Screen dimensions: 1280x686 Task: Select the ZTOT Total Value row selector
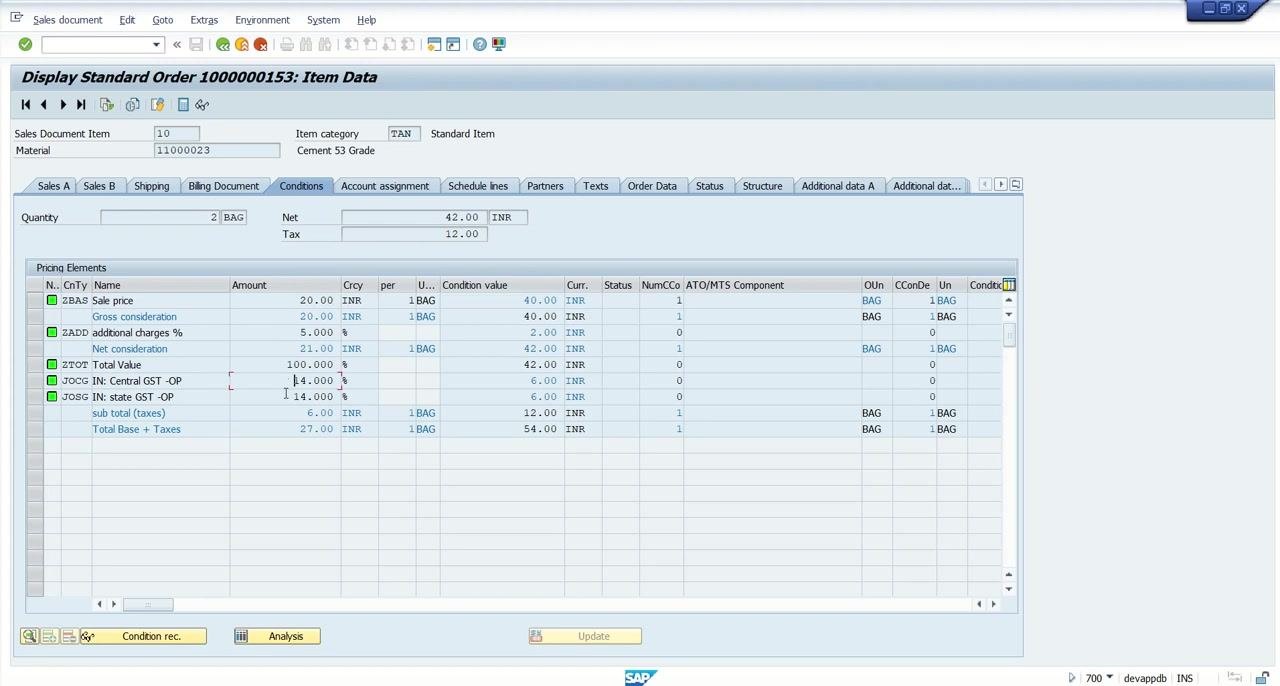coord(35,365)
